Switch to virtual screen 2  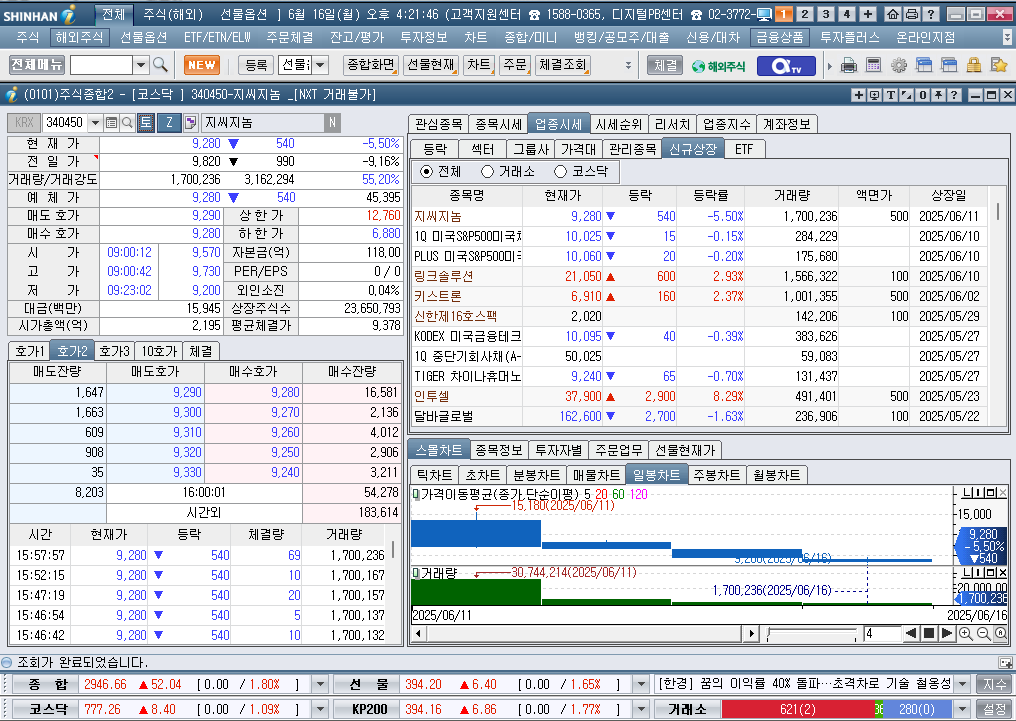(805, 14)
